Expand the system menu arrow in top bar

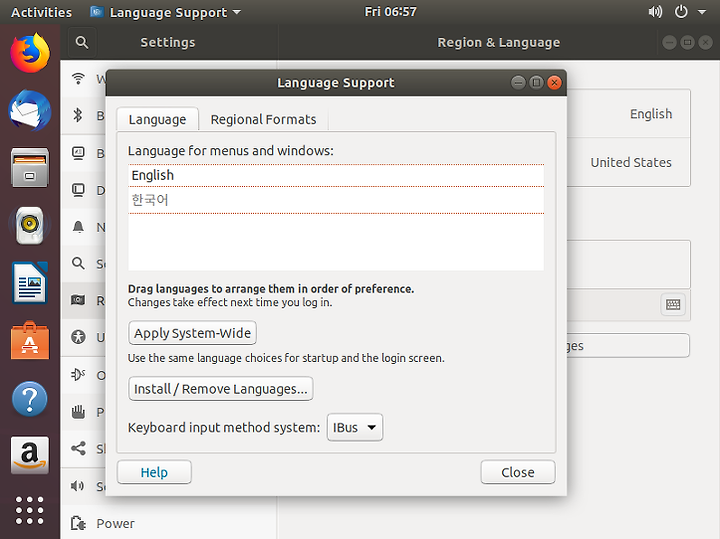click(702, 12)
